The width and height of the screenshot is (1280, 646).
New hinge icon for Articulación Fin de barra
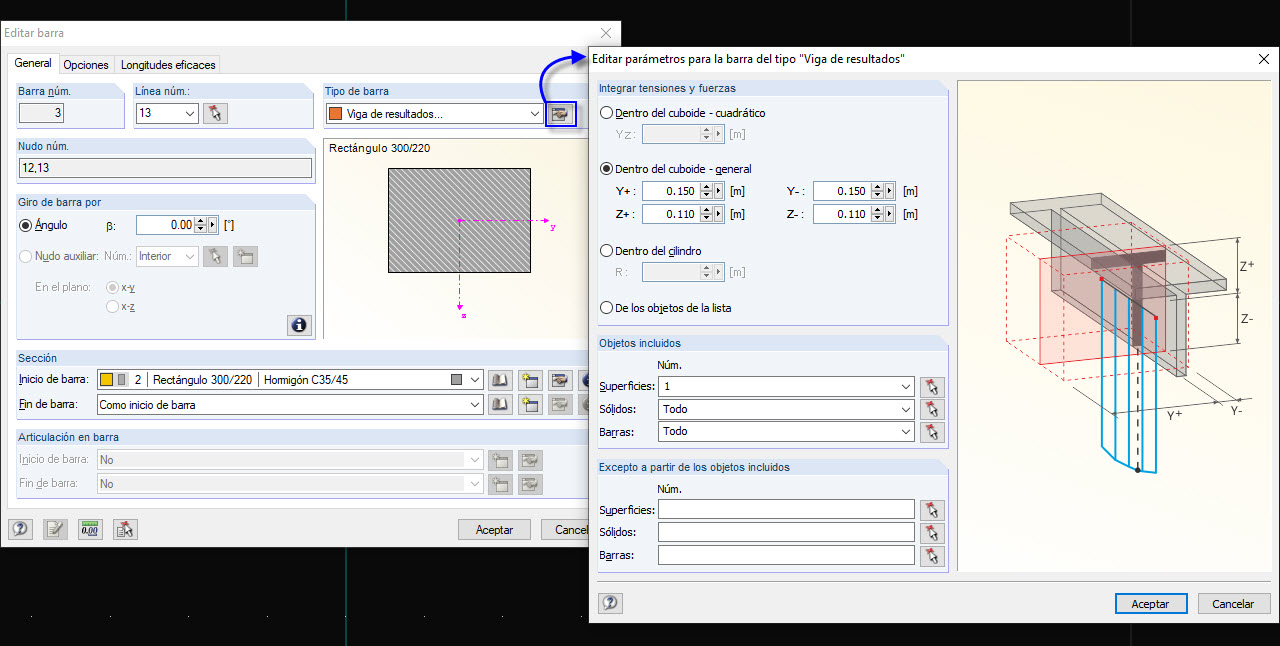[x=501, y=484]
